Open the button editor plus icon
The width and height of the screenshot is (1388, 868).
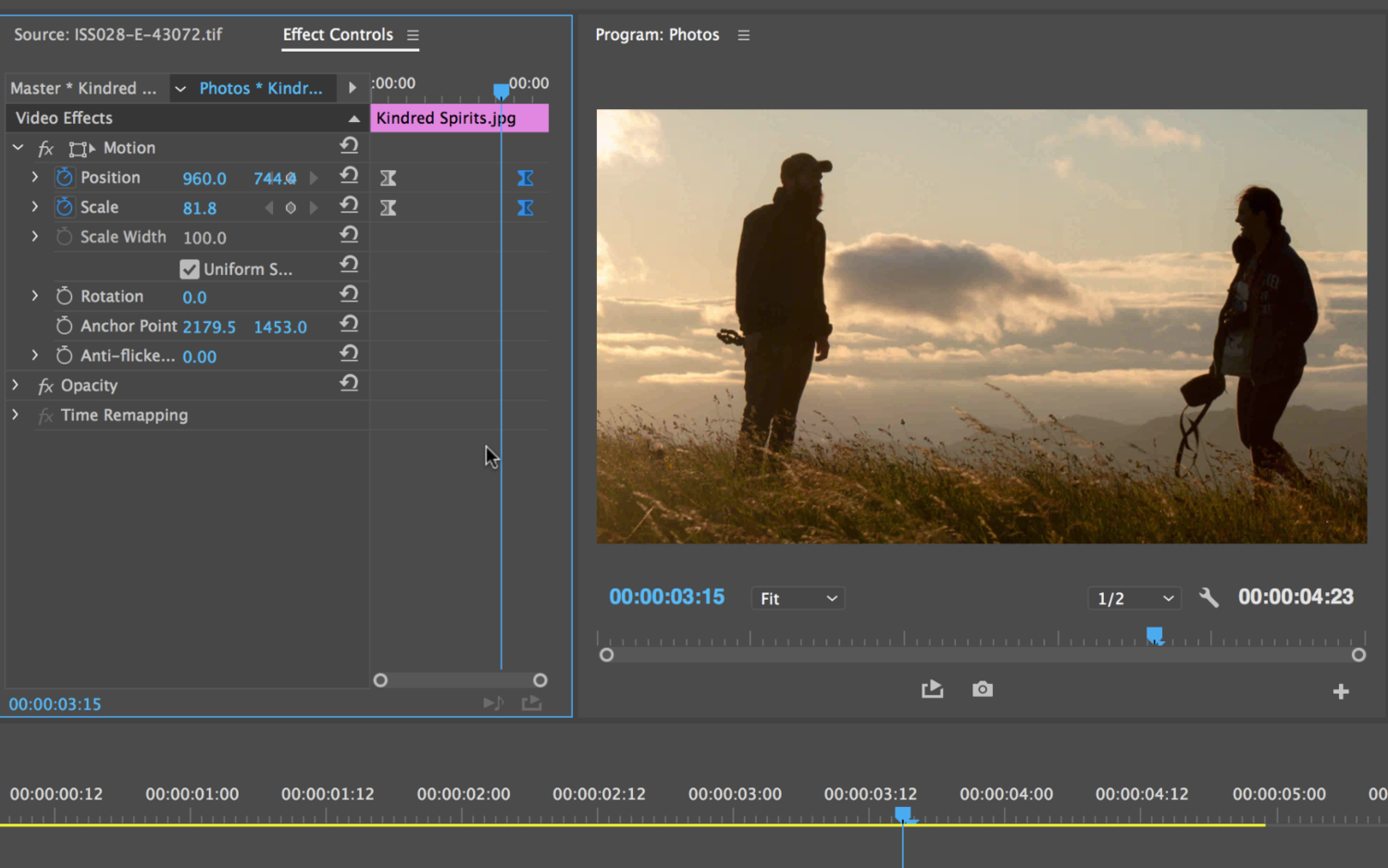(x=1341, y=691)
